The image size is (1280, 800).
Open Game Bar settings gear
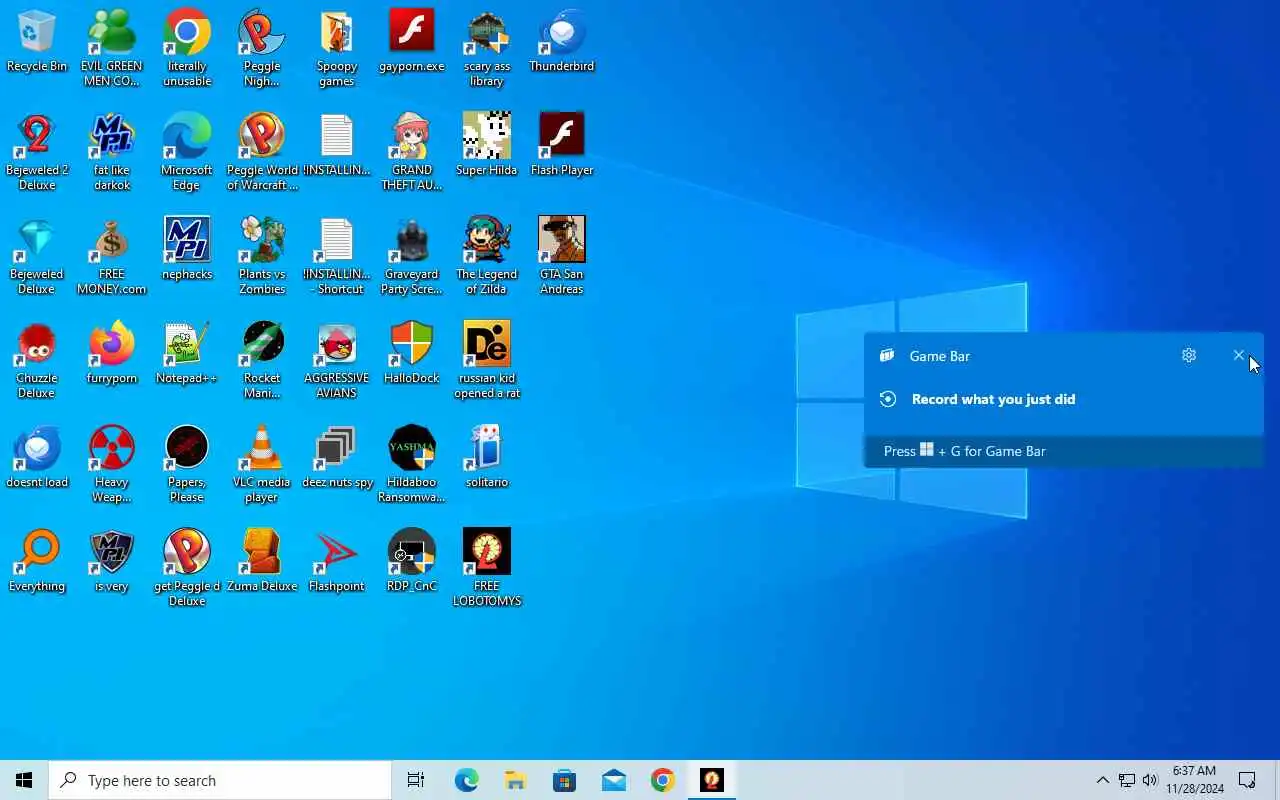1189,355
